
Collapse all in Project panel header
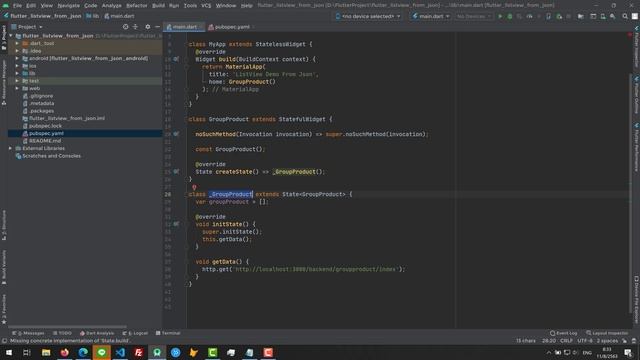point(136,27)
